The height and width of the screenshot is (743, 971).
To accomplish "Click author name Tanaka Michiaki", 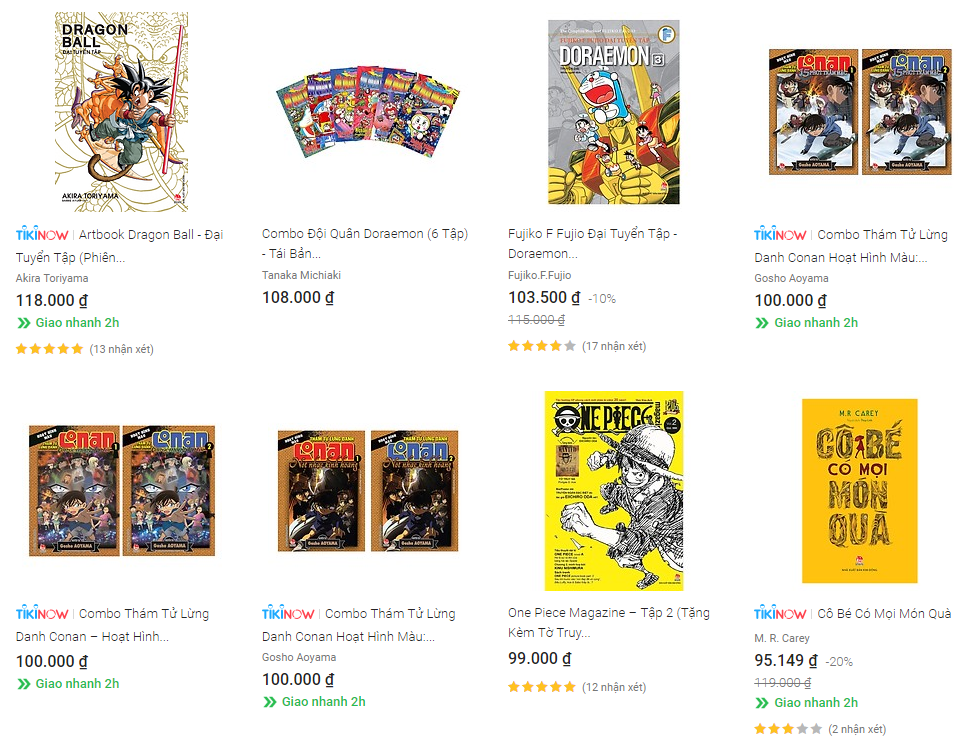I will point(301,275).
